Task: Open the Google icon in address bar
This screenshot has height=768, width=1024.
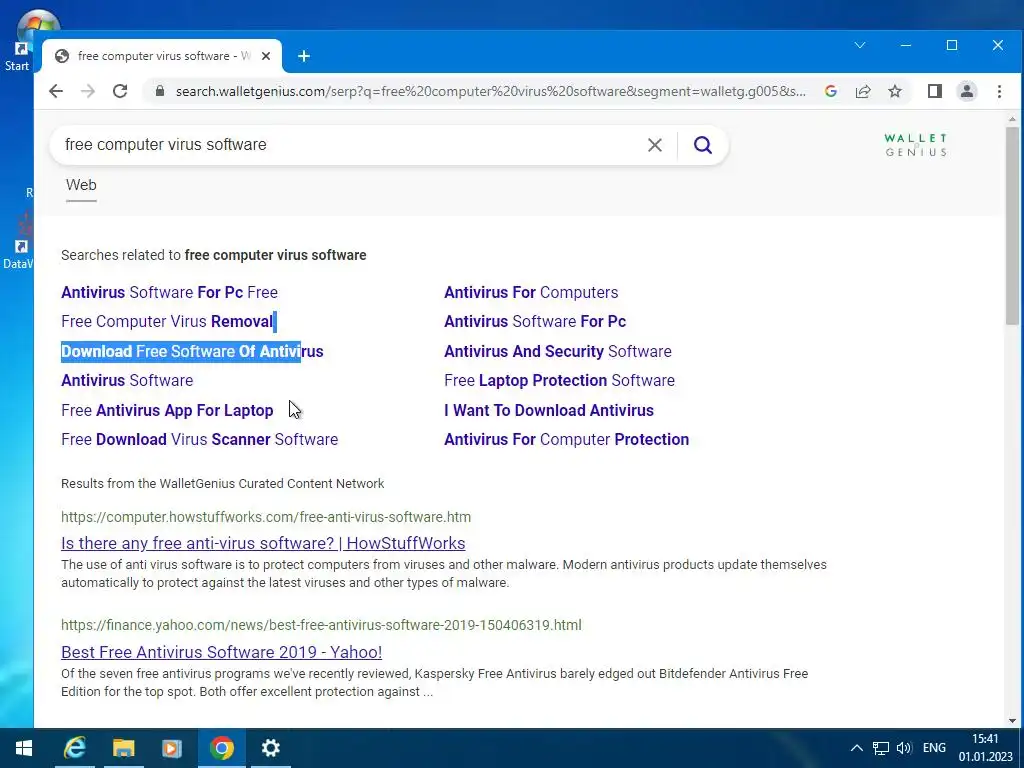Action: (831, 91)
